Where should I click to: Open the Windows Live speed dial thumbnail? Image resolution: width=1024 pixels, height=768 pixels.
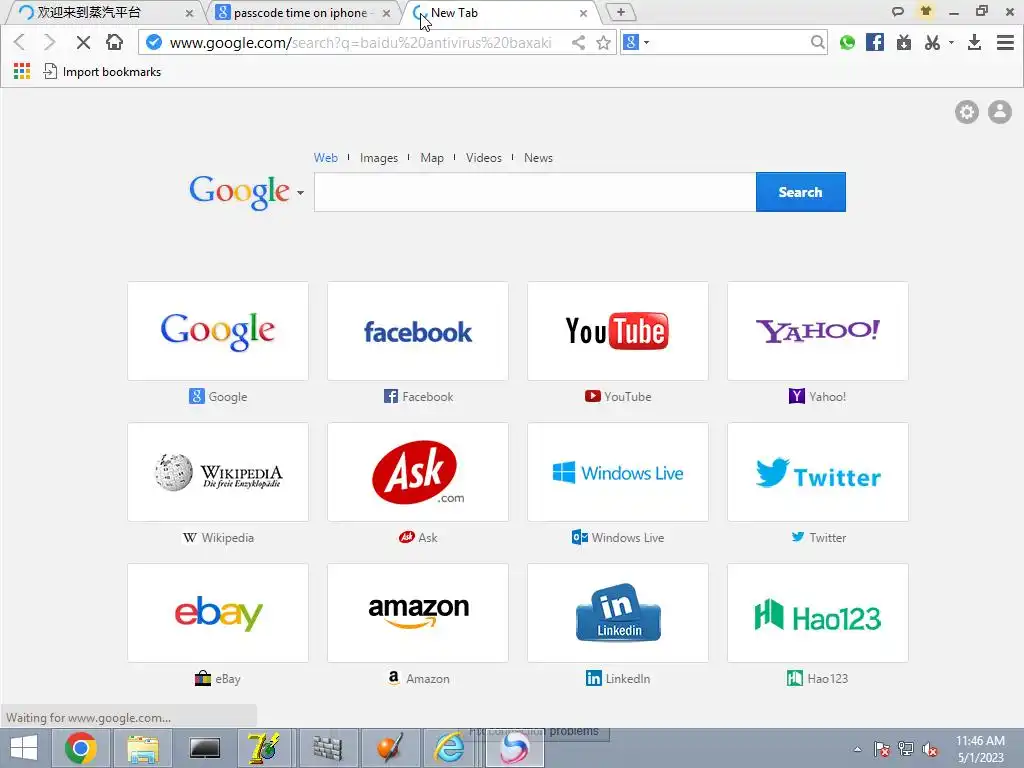618,472
